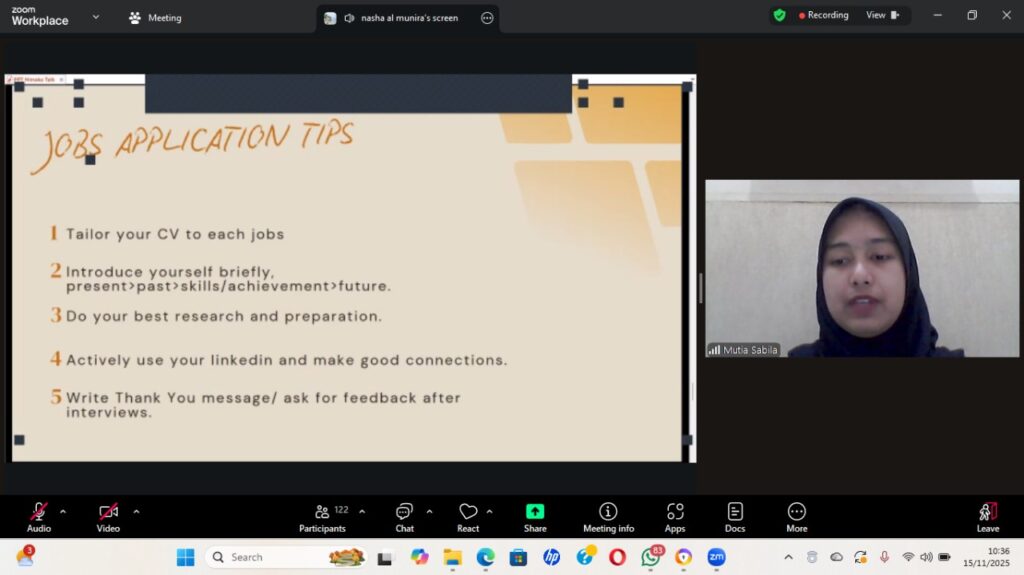1024x575 pixels.
Task: Open the Chat panel
Action: [404, 516]
